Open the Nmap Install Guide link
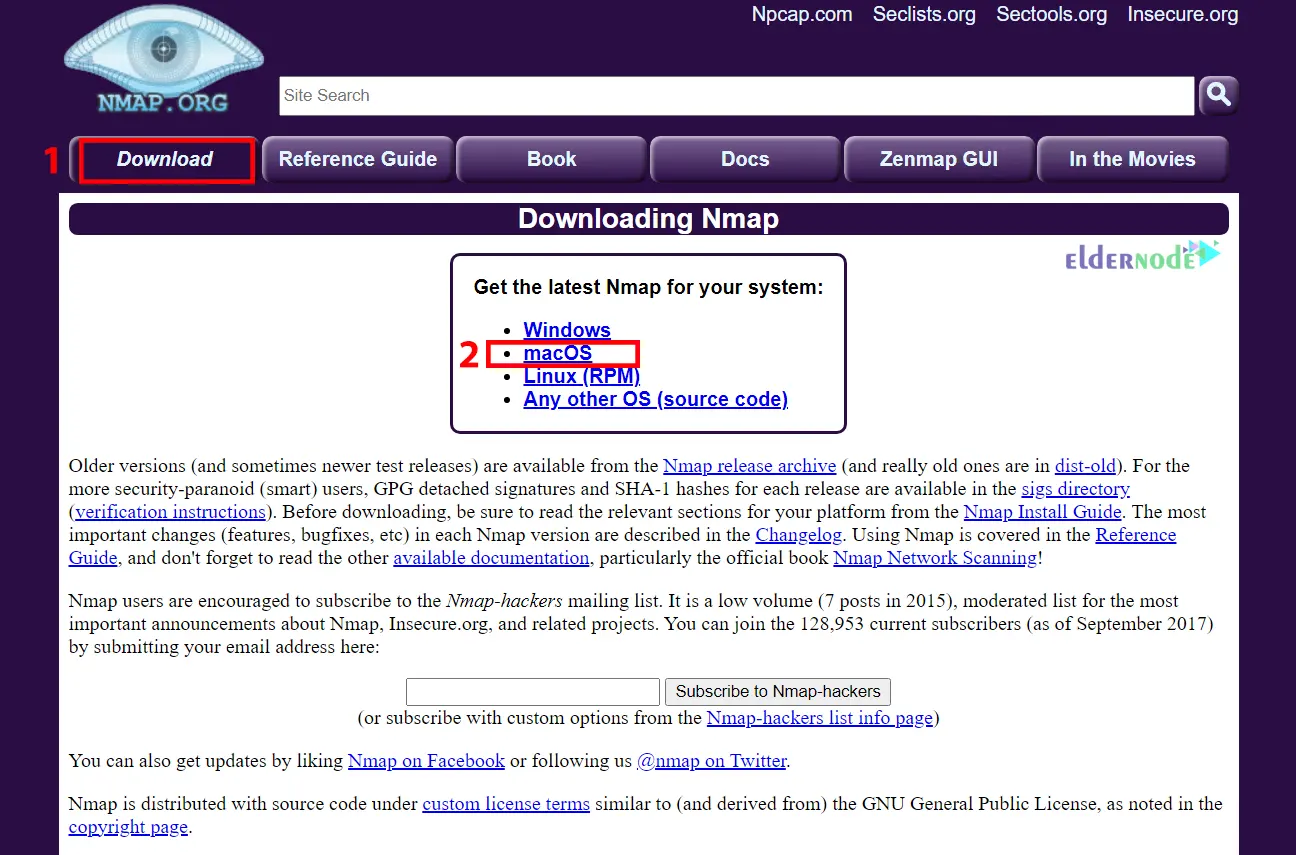Screen dimensions: 1296x855 pos(1042,512)
